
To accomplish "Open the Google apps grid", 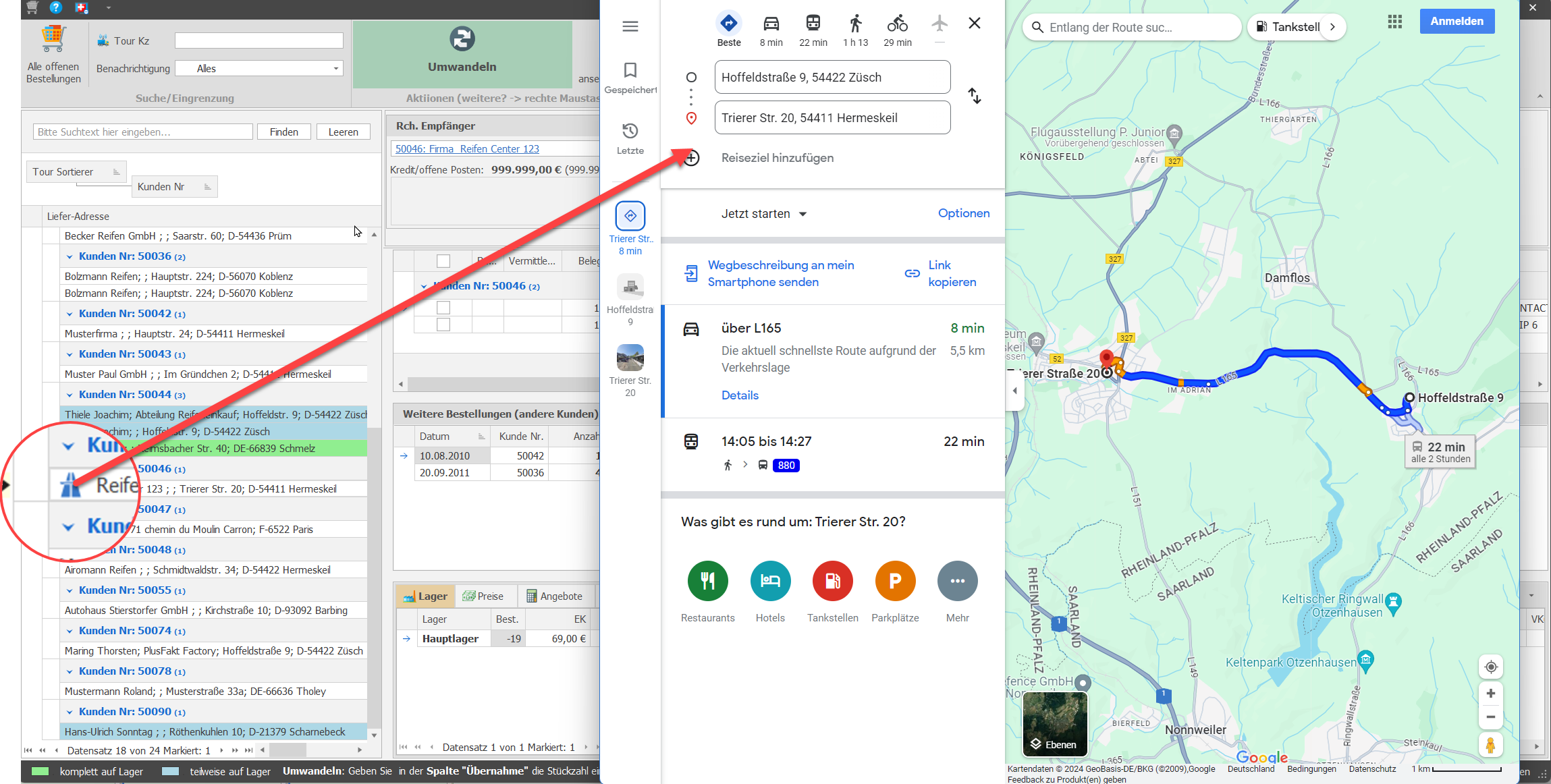I will coord(1394,22).
